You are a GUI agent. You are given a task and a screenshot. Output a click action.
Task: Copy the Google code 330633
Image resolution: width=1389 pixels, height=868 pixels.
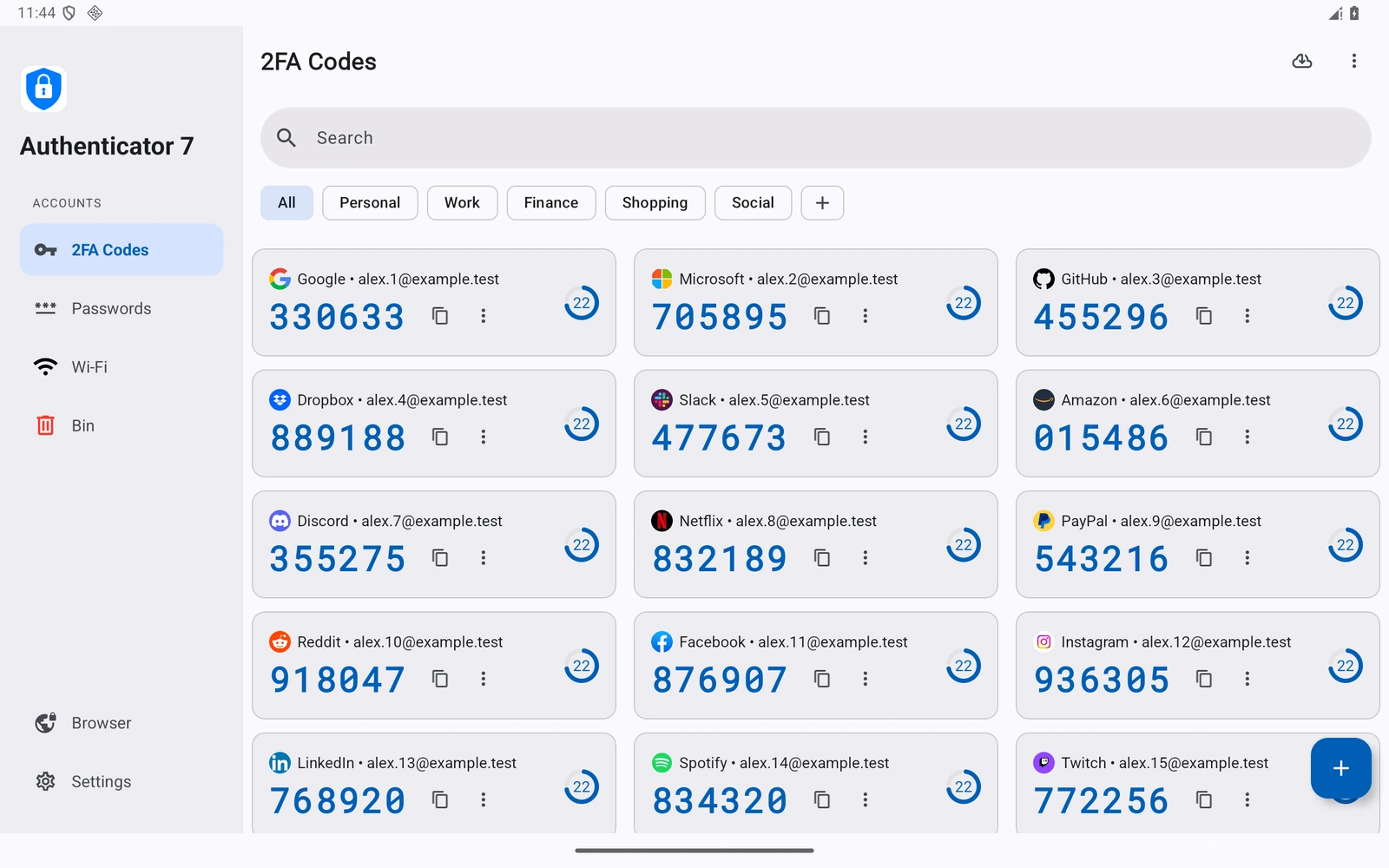pyautogui.click(x=440, y=316)
